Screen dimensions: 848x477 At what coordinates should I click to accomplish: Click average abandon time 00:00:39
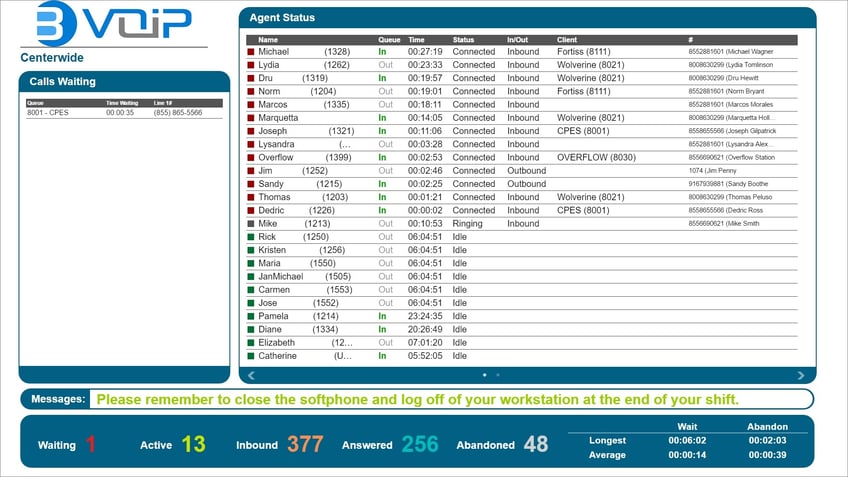(767, 455)
